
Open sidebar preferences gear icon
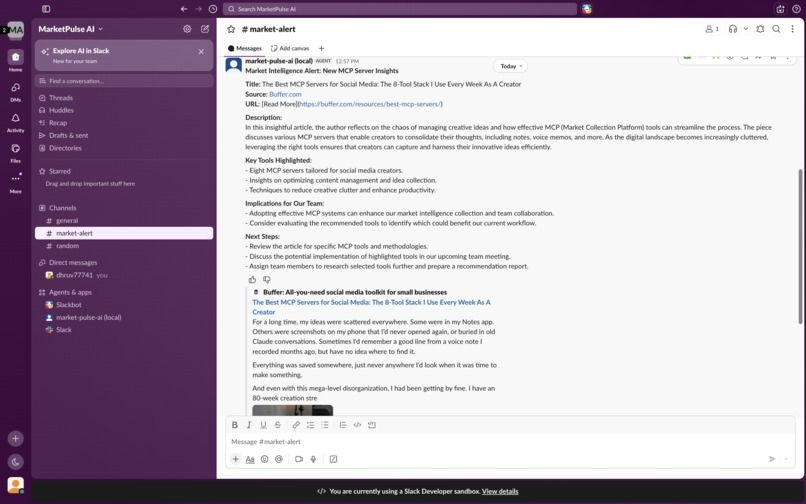(x=187, y=29)
